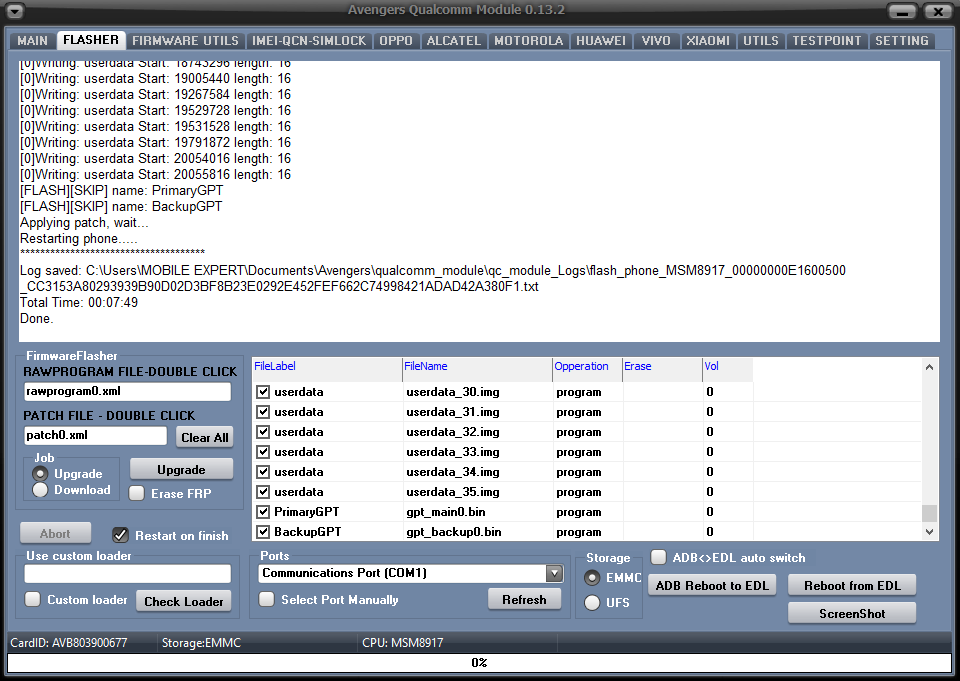Select the XIAOMI tab
Image resolution: width=960 pixels, height=681 pixels.
tap(708, 40)
